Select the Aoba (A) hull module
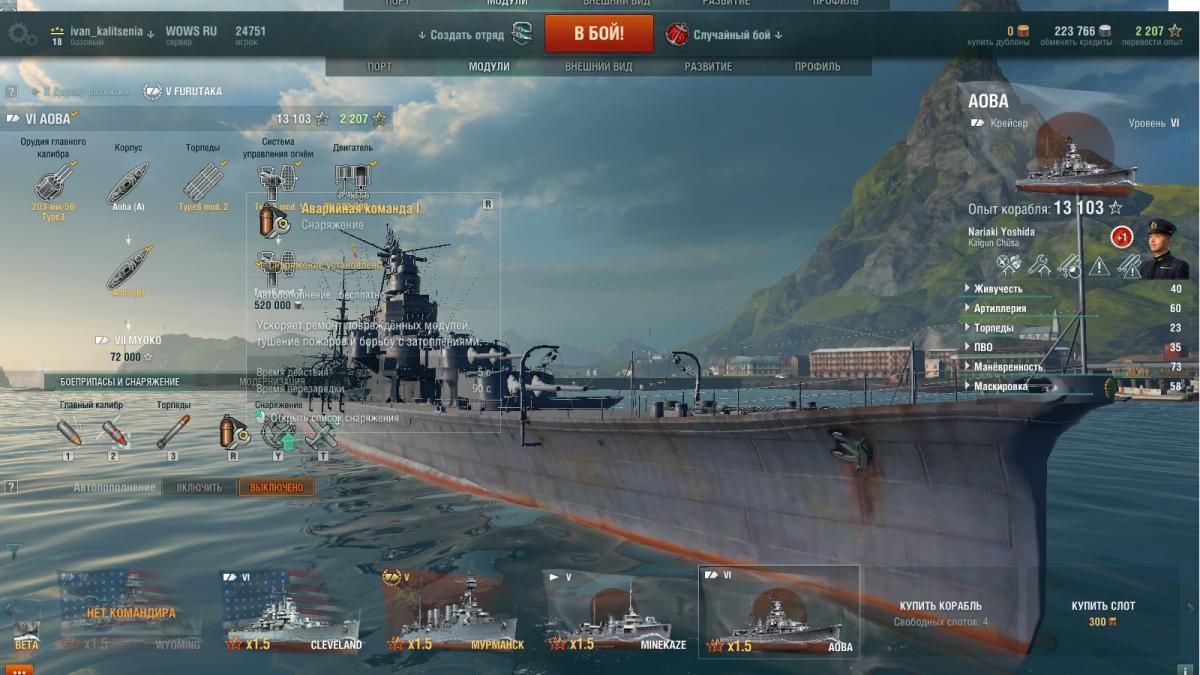The width and height of the screenshot is (1200, 675). [128, 184]
